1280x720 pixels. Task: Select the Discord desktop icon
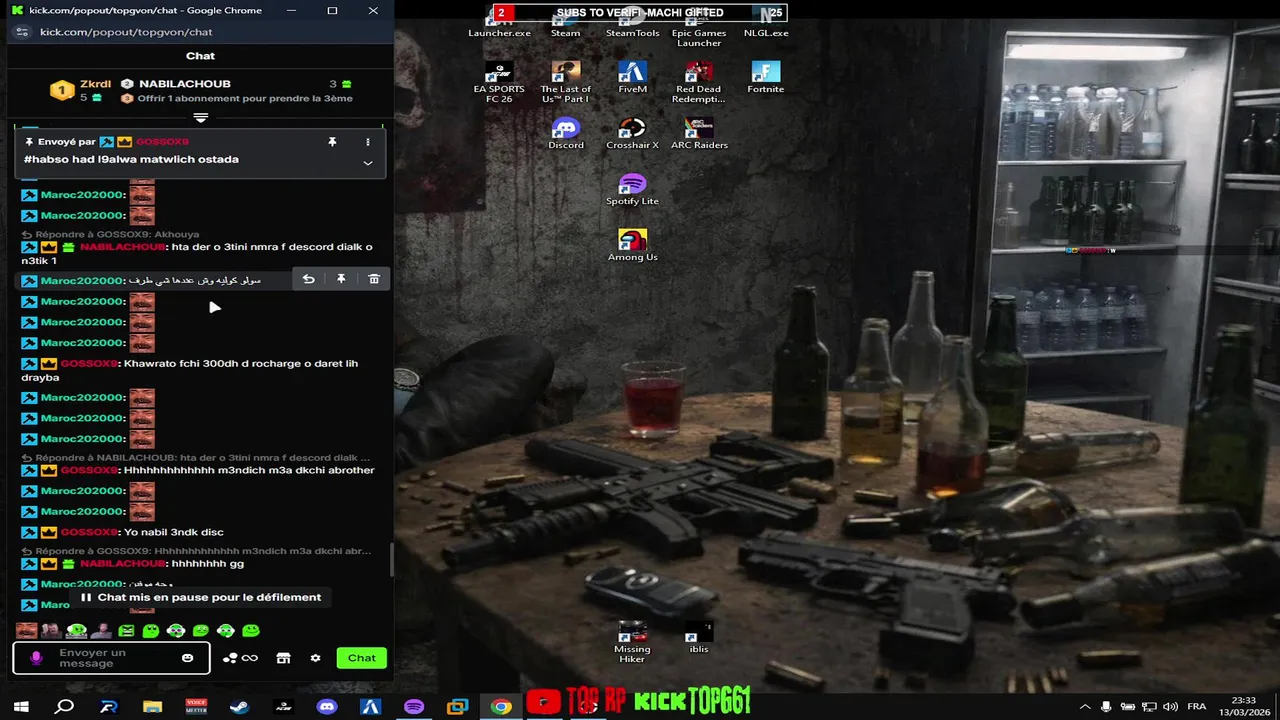click(x=565, y=134)
